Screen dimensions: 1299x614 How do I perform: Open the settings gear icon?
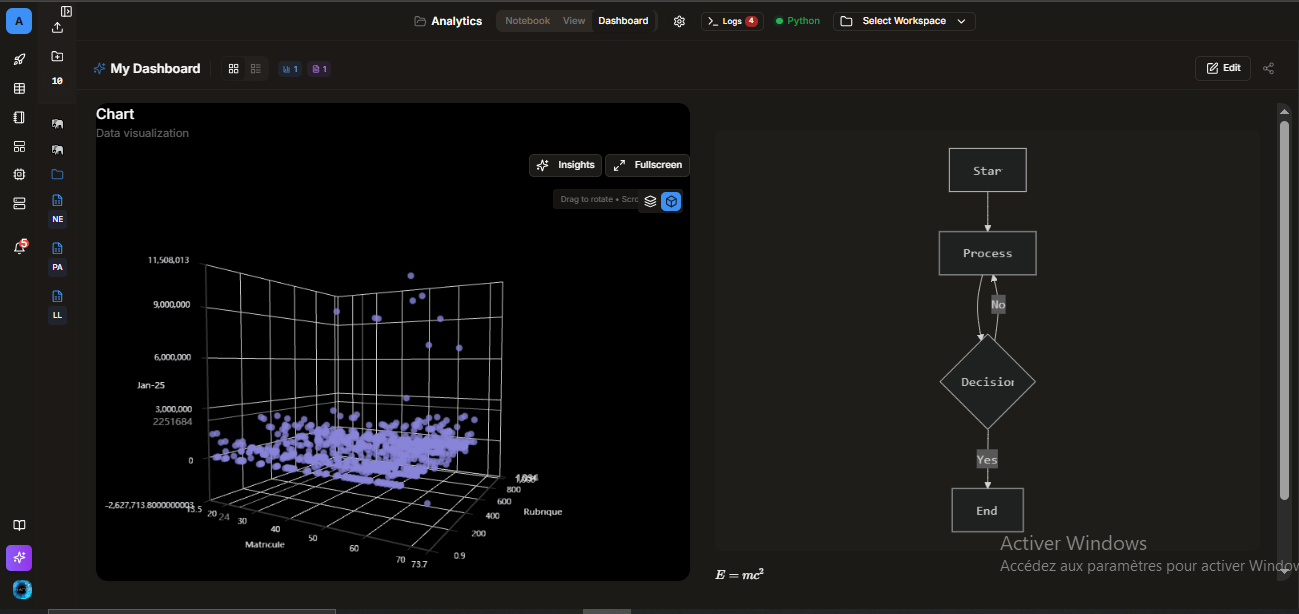(x=679, y=21)
